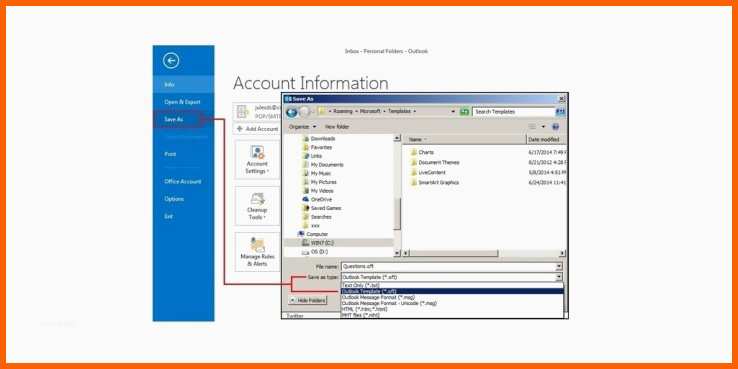The image size is (738, 369).
Task: Click the Add Account button
Action: 257,128
